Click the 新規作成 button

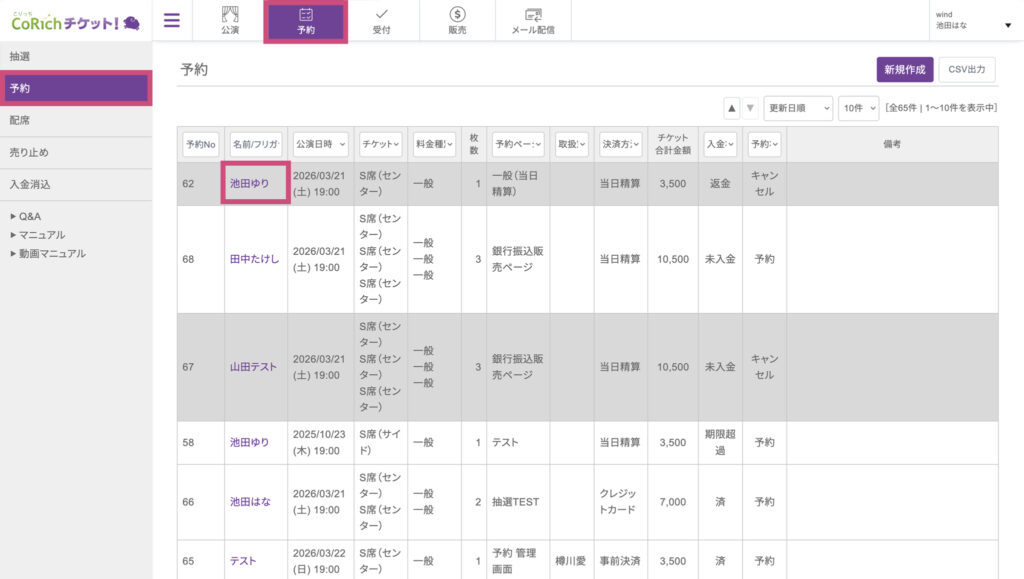point(904,69)
